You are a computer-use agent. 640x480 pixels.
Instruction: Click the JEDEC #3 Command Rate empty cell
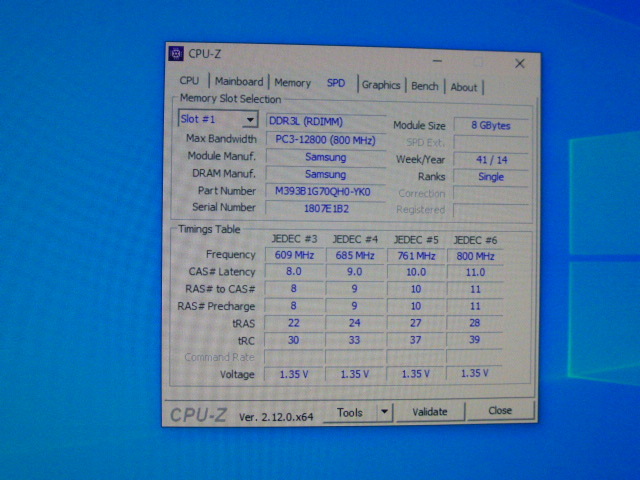[x=294, y=357]
